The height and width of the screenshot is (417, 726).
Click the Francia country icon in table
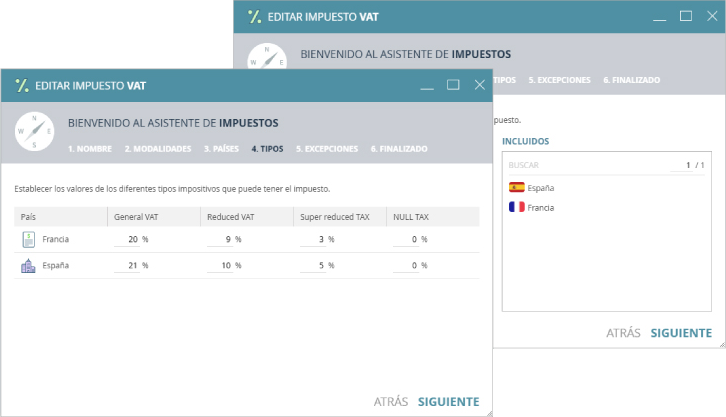click(x=28, y=239)
